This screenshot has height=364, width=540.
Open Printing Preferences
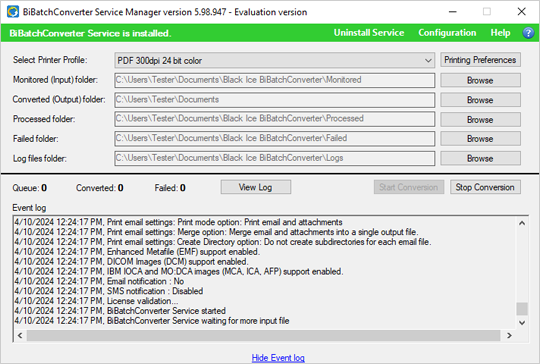(480, 60)
